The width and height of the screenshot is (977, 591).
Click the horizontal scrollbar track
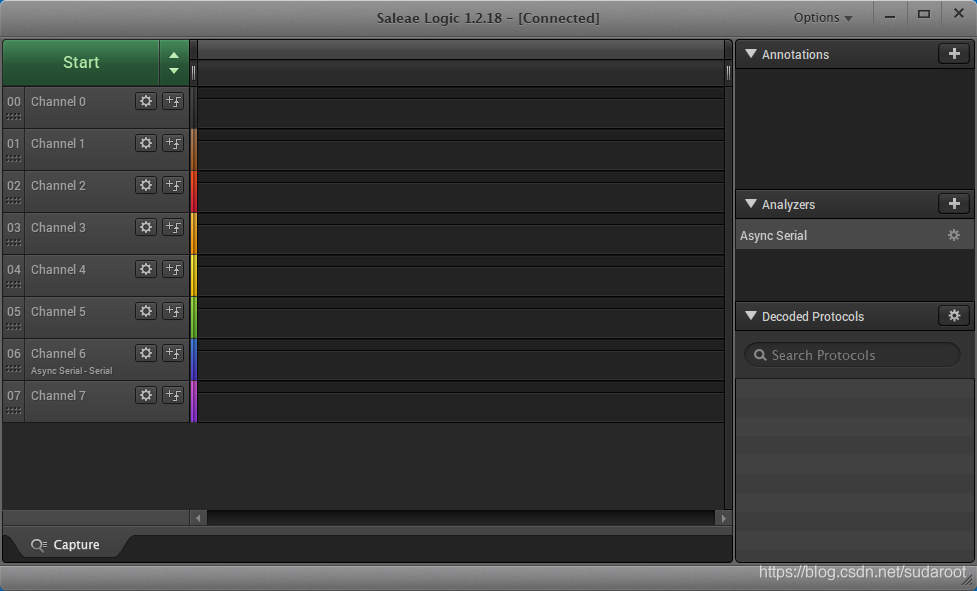coord(461,518)
